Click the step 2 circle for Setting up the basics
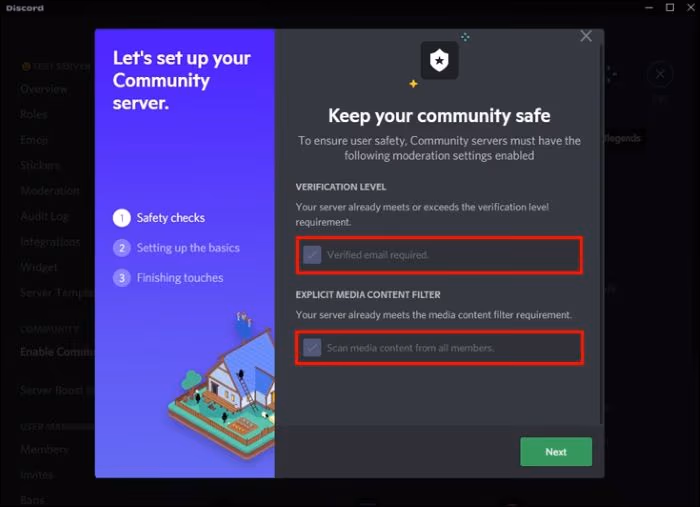Viewport: 700px width, 507px height. click(x=121, y=248)
